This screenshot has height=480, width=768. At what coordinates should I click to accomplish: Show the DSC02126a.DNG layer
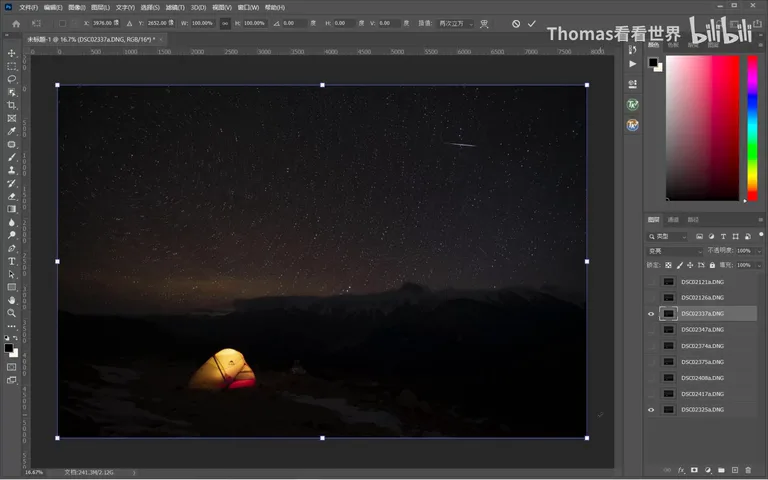tap(651, 298)
